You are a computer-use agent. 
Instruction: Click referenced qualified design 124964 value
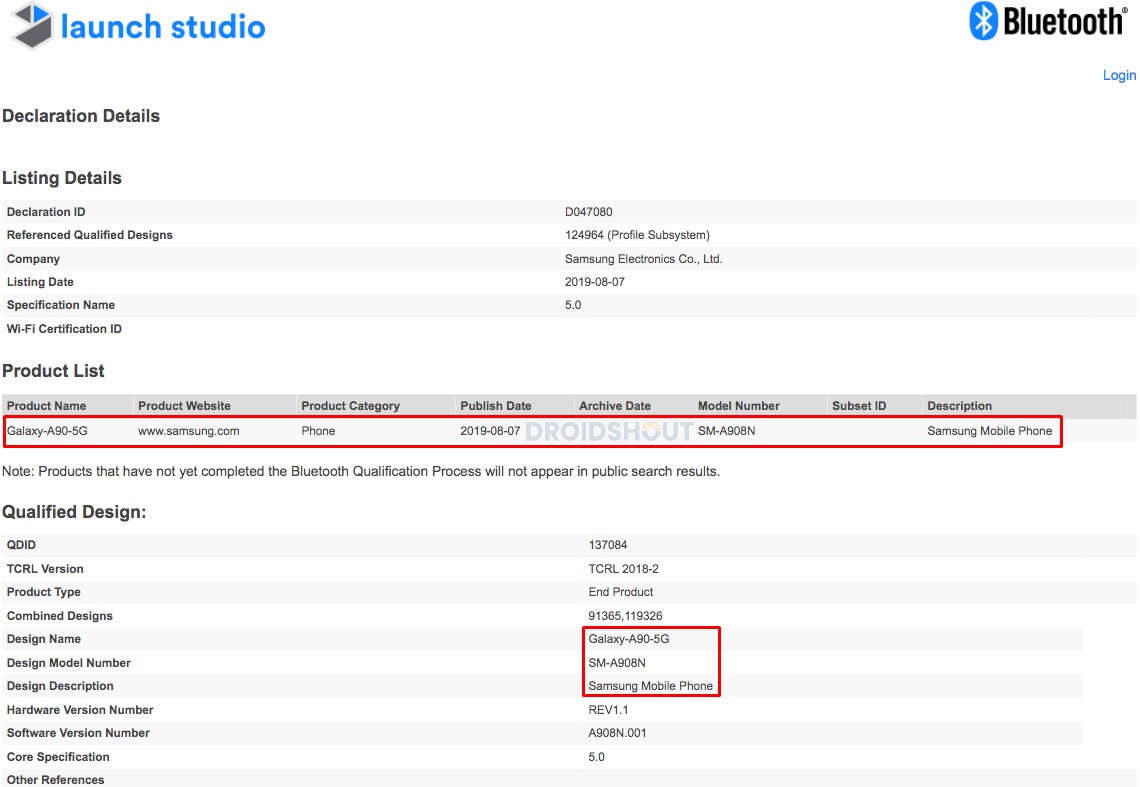coord(636,235)
